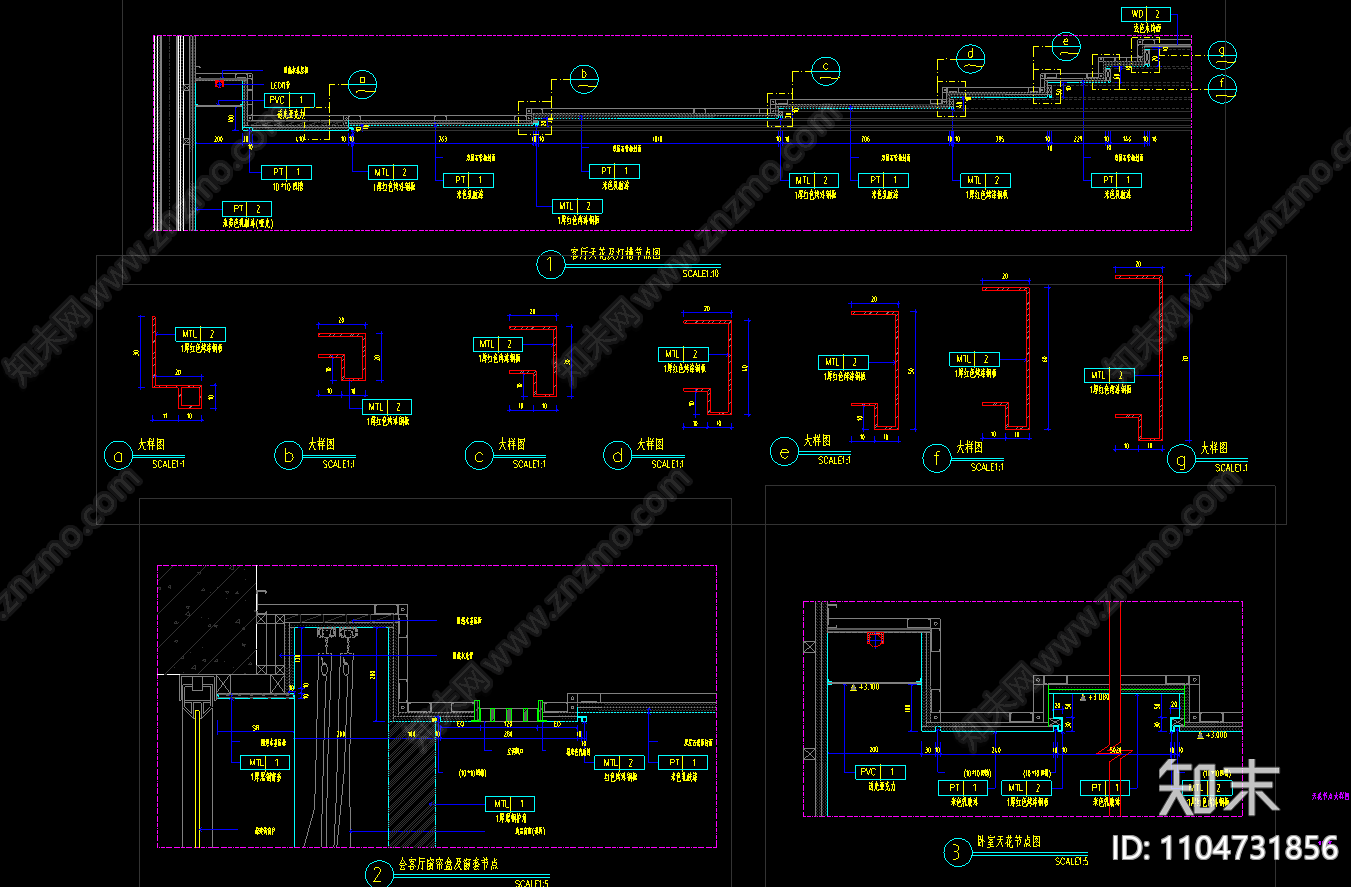Viewport: 1351px width, 887px height.
Task: Select the WD 2 material tag
Action: click(1145, 14)
